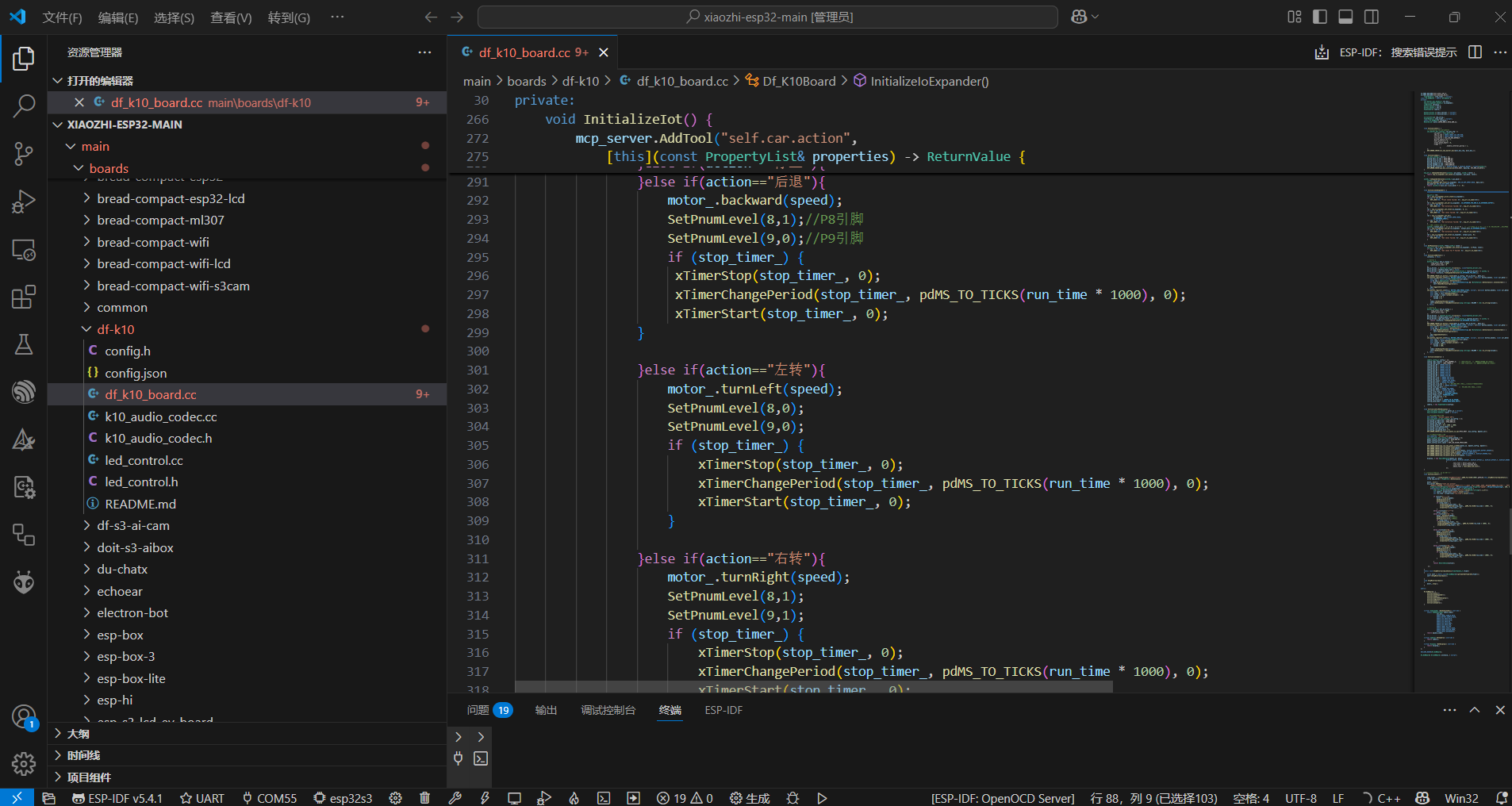This screenshot has height=806, width=1512.
Task: Toggle primary sidebar visibility
Action: point(1320,17)
